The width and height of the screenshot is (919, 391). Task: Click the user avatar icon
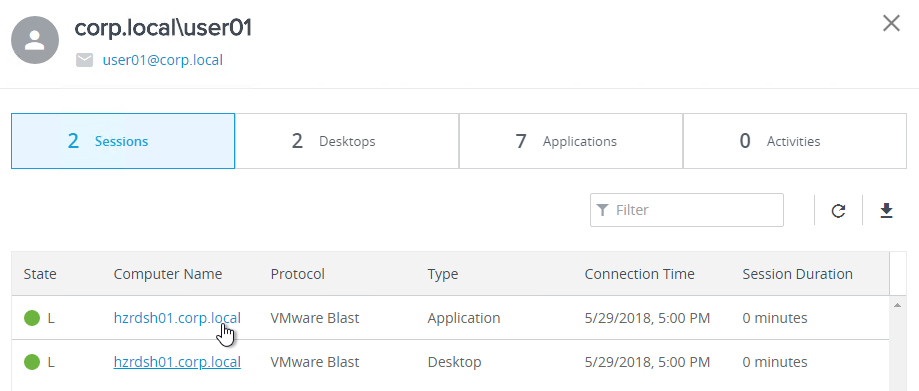[x=35, y=40]
